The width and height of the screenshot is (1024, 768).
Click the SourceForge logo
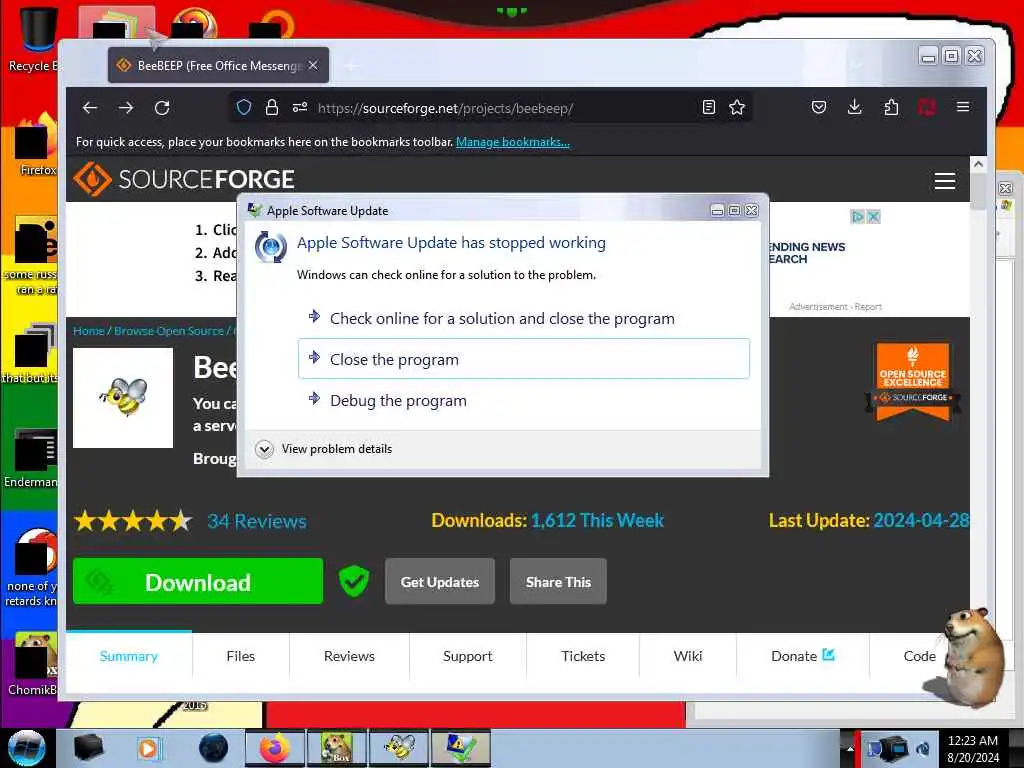click(x=184, y=179)
